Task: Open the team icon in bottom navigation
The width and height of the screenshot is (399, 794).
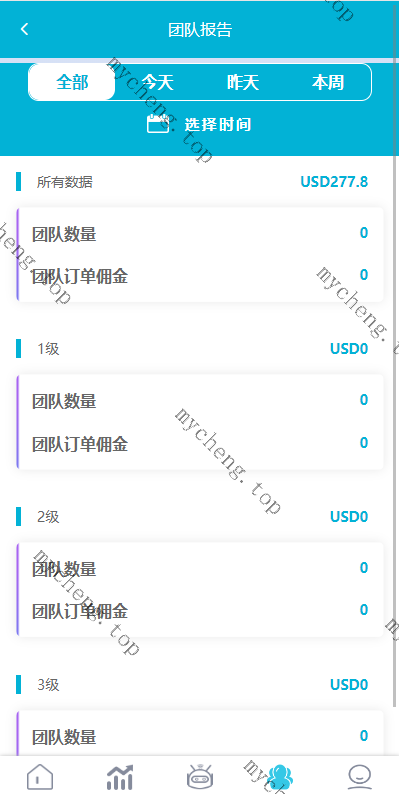Action: click(280, 777)
